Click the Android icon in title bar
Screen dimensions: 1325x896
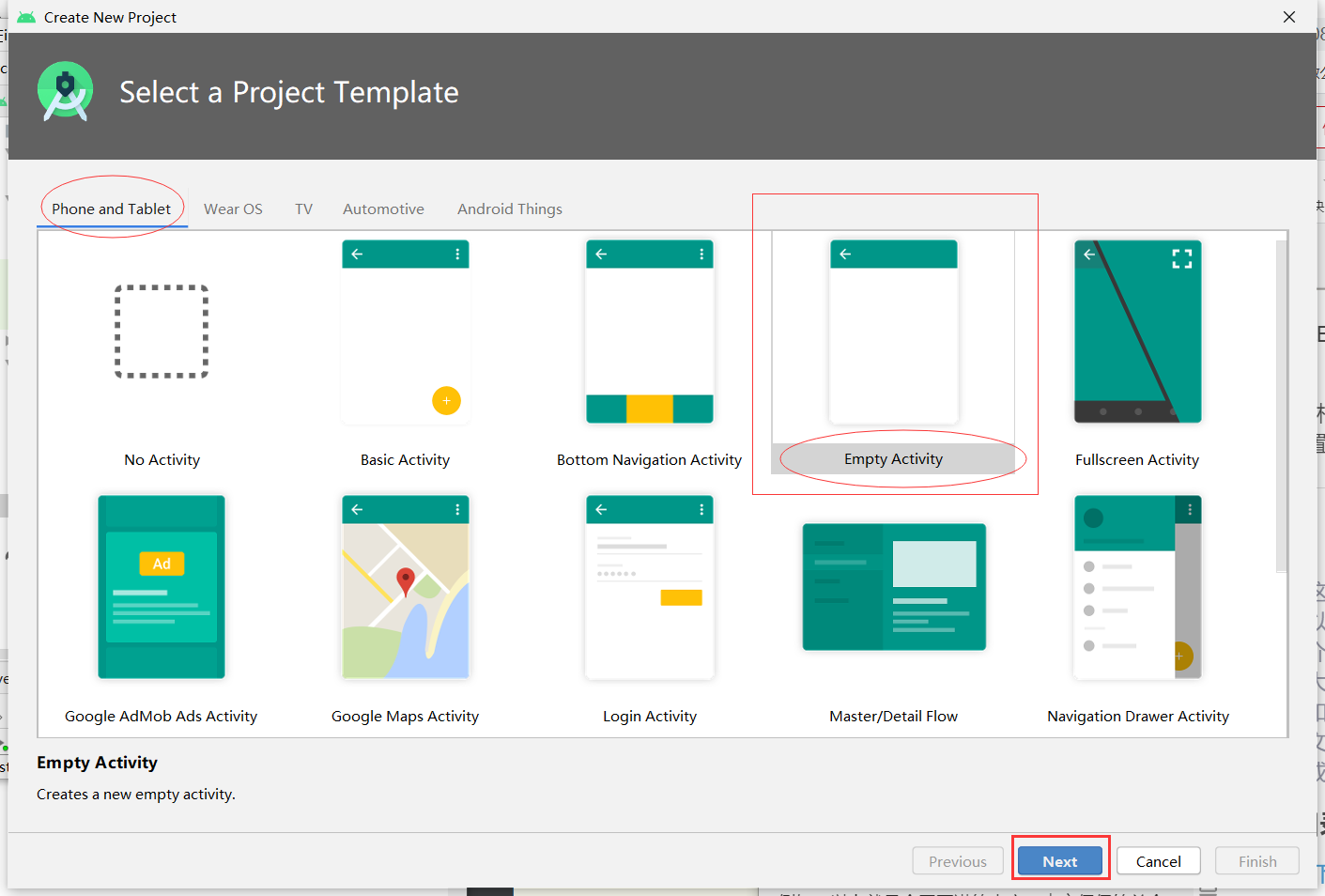coord(26,17)
